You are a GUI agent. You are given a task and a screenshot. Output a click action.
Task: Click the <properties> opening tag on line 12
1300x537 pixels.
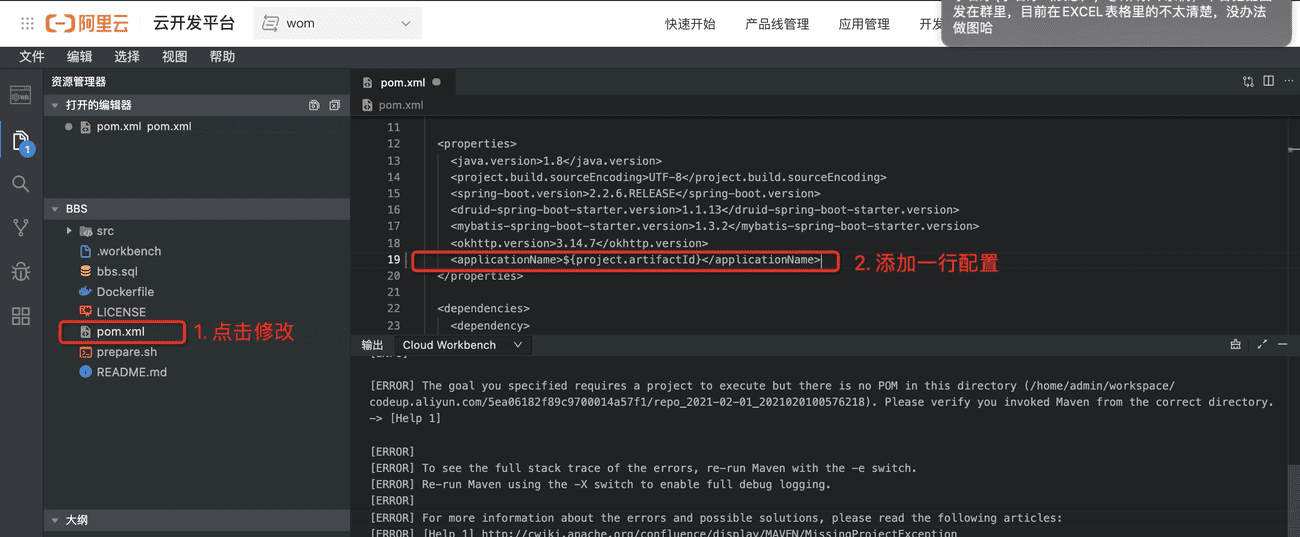click(477, 144)
